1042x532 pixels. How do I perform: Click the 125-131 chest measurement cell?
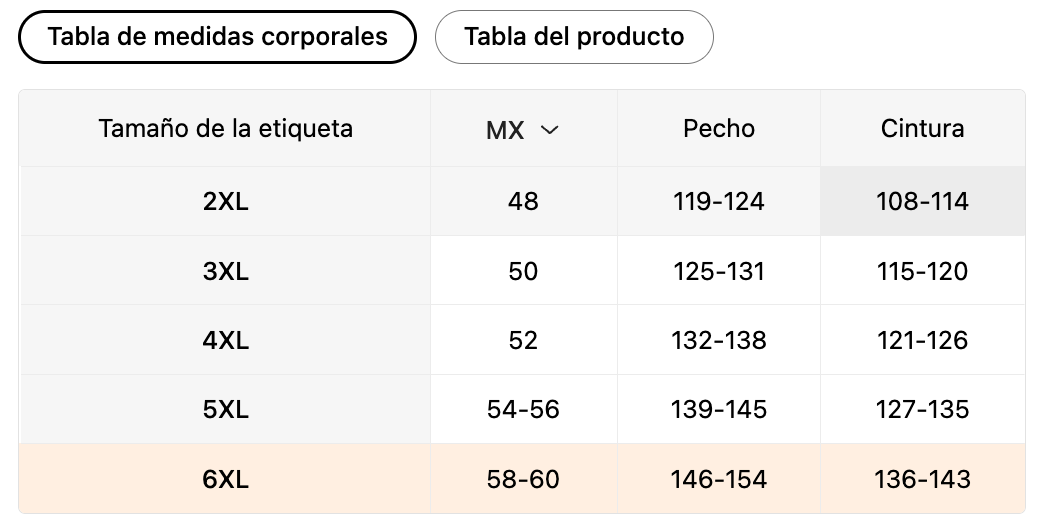pyautogui.click(x=719, y=271)
